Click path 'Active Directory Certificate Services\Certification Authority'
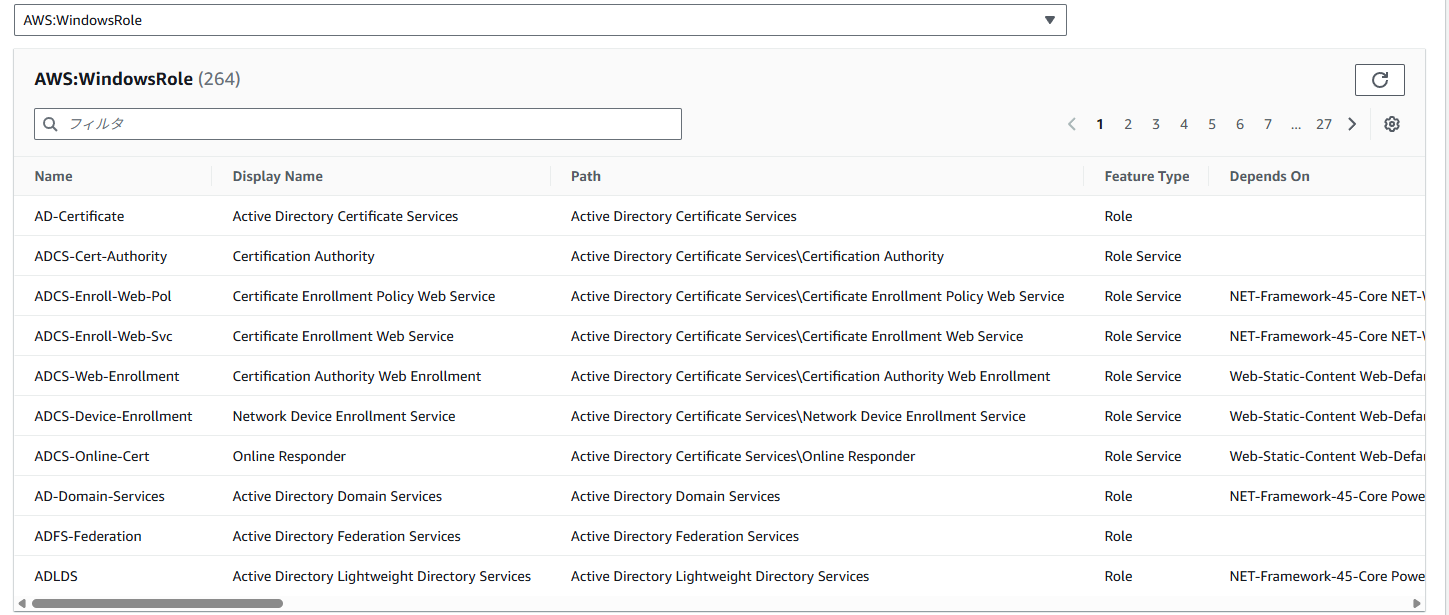The width and height of the screenshot is (1449, 615). [757, 256]
